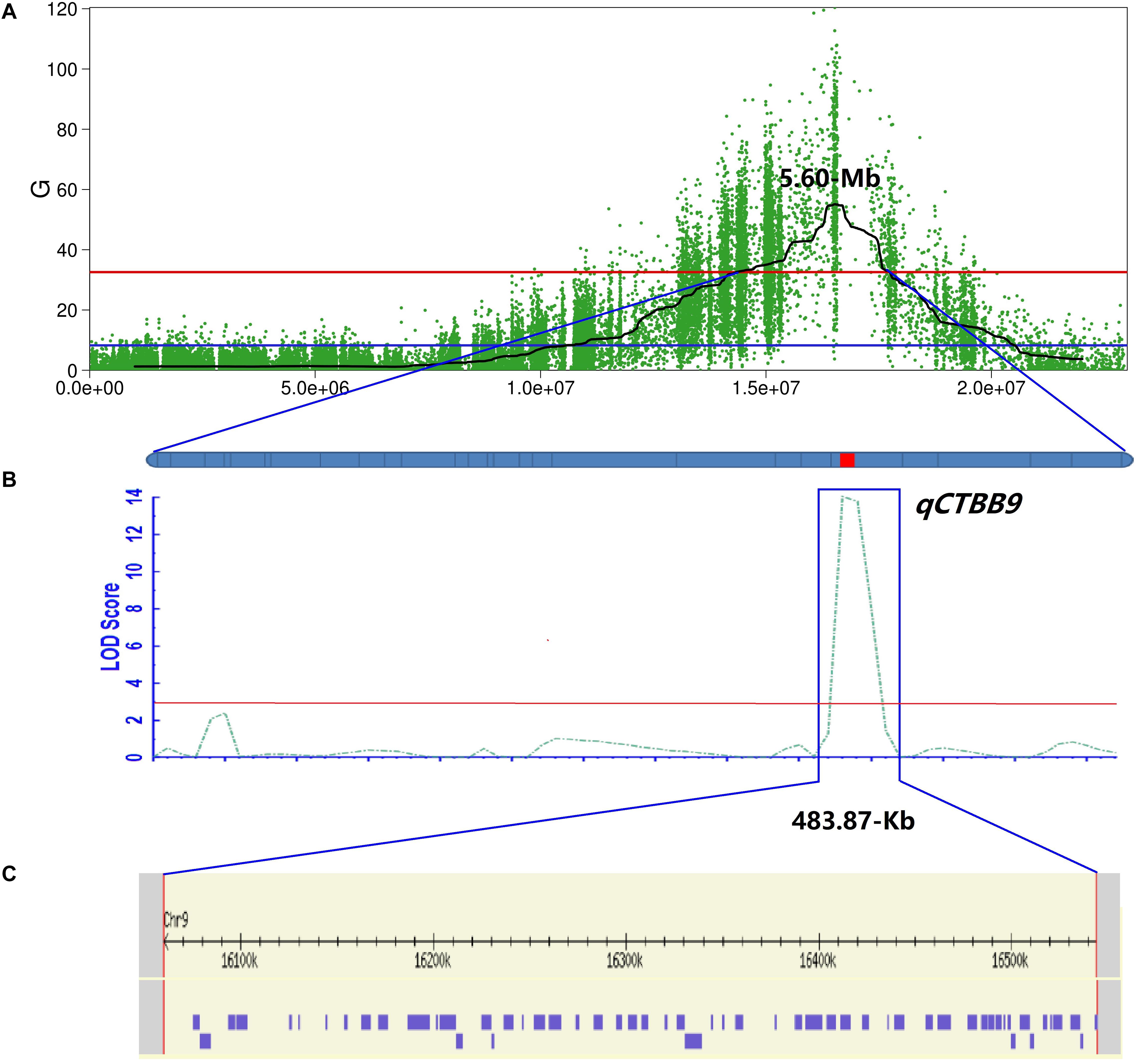Click the large gene block below 16300k
1136x1064 pixels.
(693, 1041)
